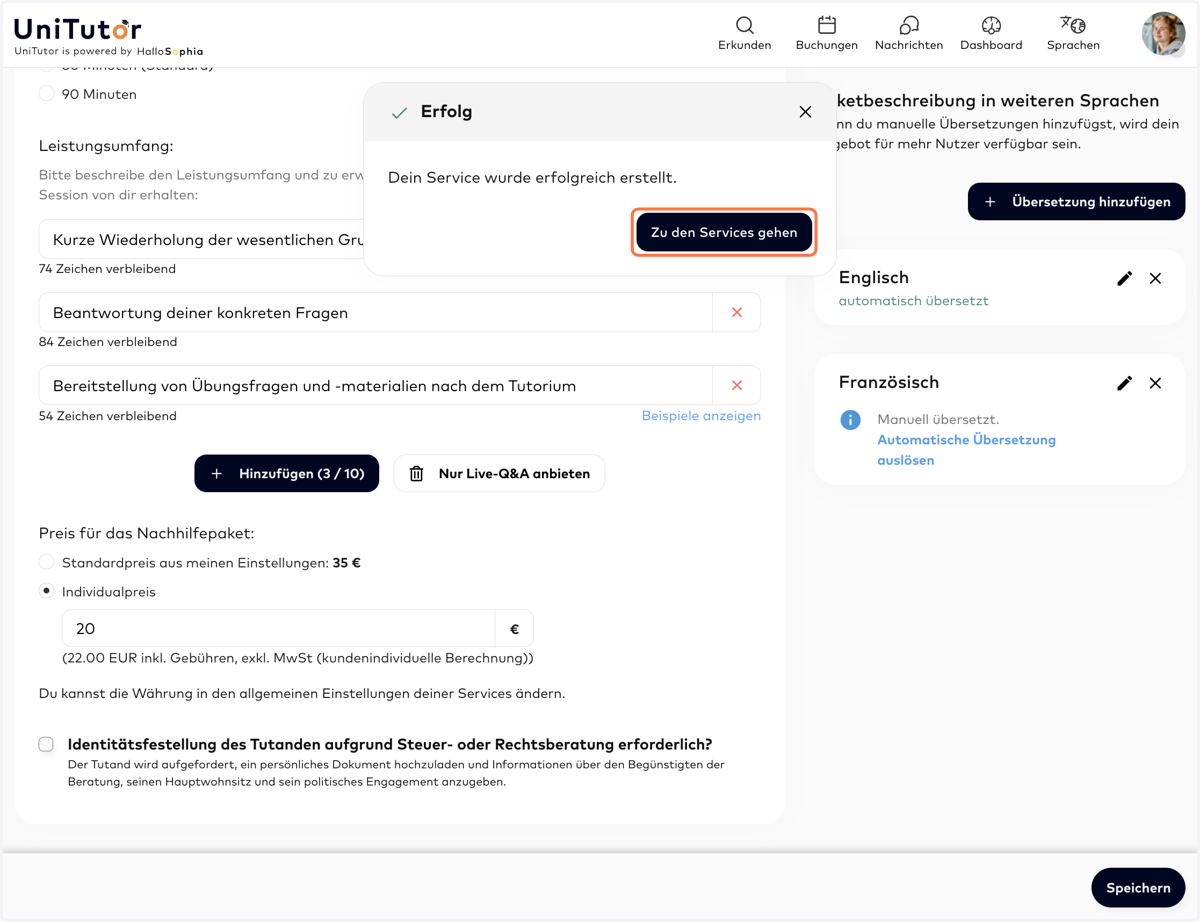Screen dimensions: 1200x922
Task: Remove the Französisch translation
Action: [1155, 383]
